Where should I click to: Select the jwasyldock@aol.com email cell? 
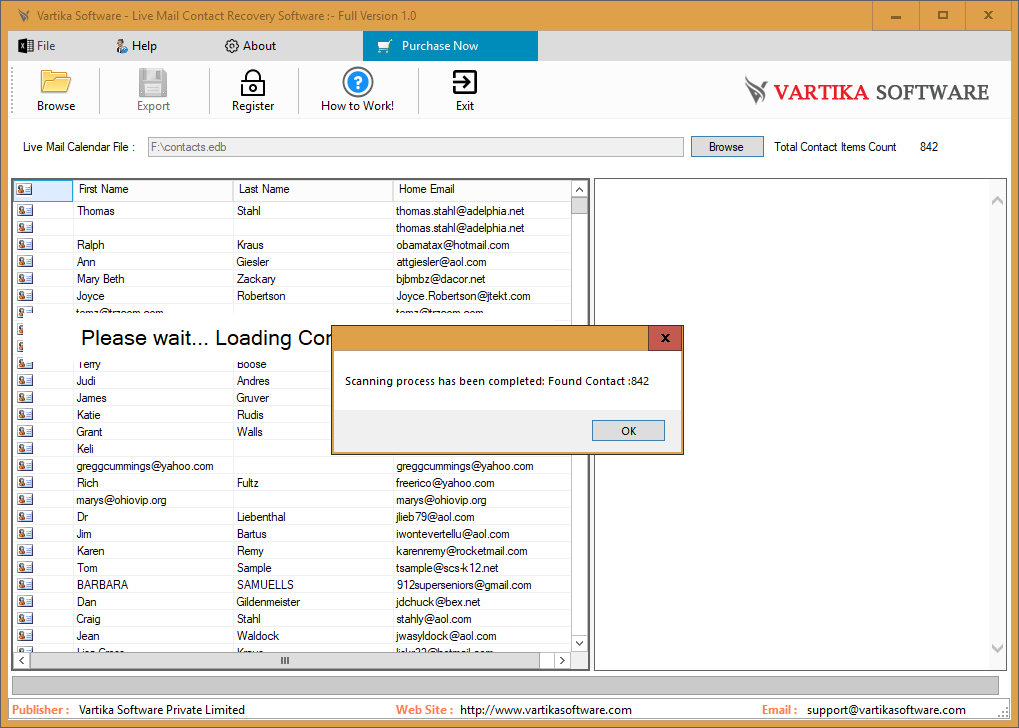pyautogui.click(x=482, y=635)
